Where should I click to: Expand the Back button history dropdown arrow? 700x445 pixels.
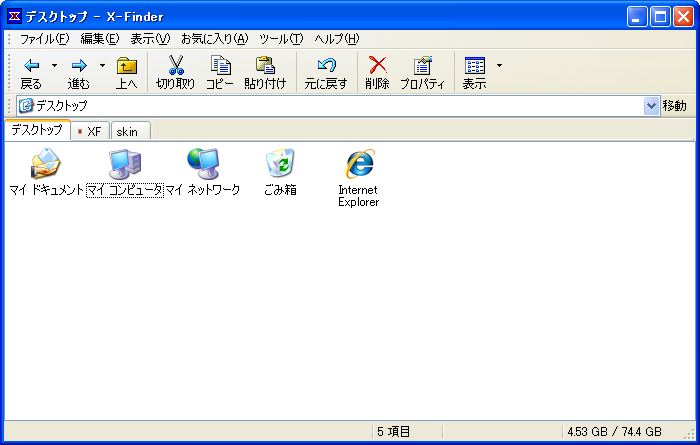[x=54, y=66]
